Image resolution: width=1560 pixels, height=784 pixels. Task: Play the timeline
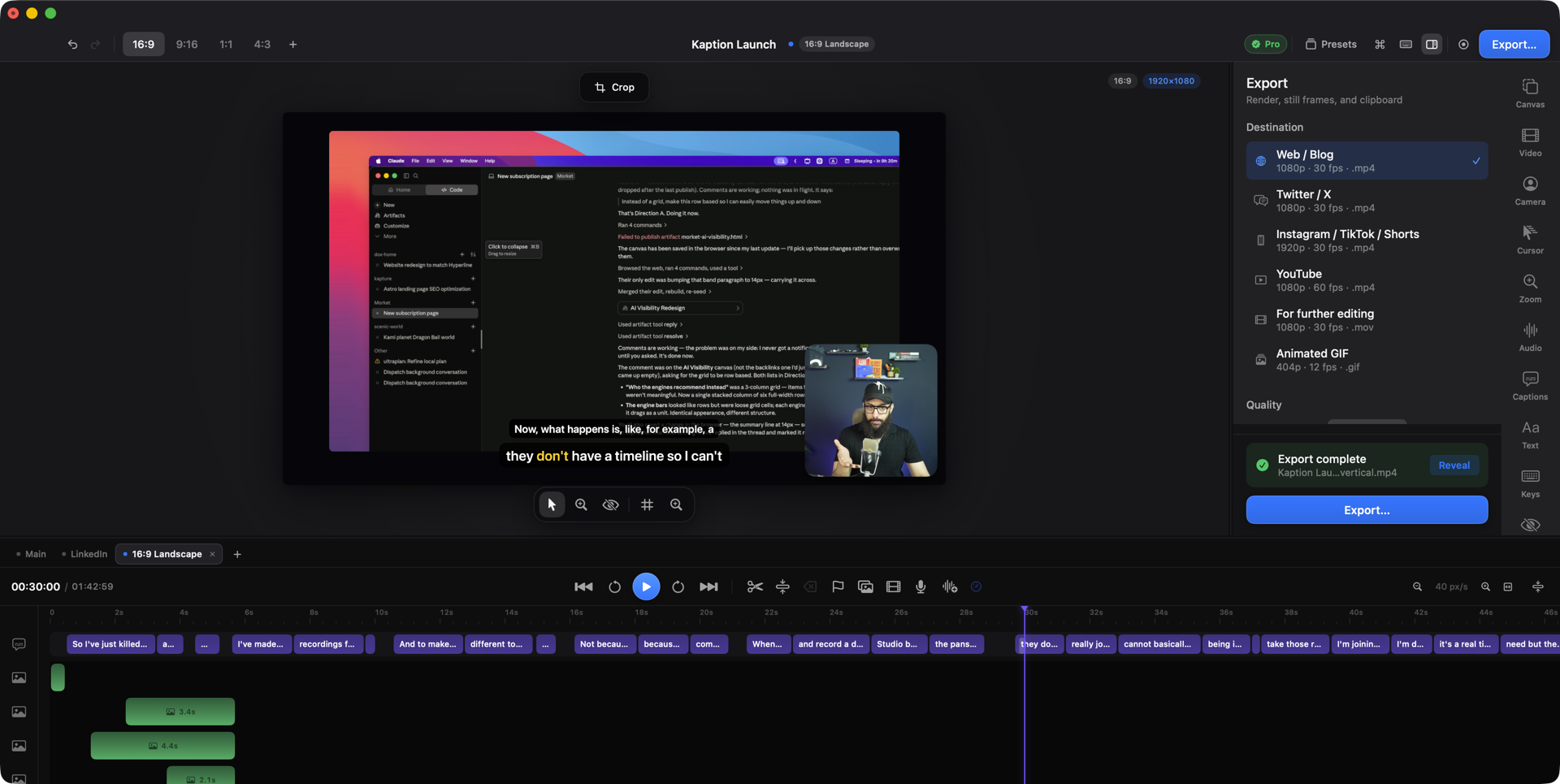click(x=646, y=587)
